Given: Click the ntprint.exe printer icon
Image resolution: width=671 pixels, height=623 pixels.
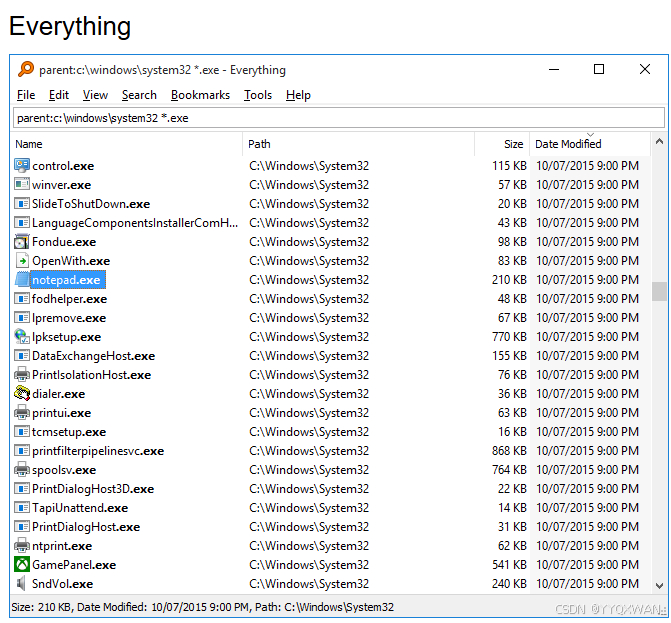Looking at the screenshot, I should (x=22, y=546).
